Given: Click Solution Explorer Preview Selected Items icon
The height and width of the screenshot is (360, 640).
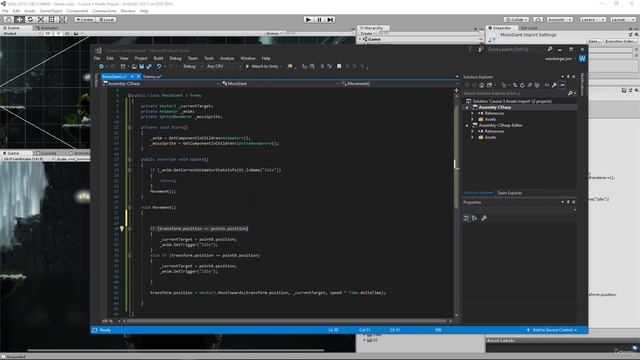Looking at the screenshot, I should pyautogui.click(x=562, y=85).
